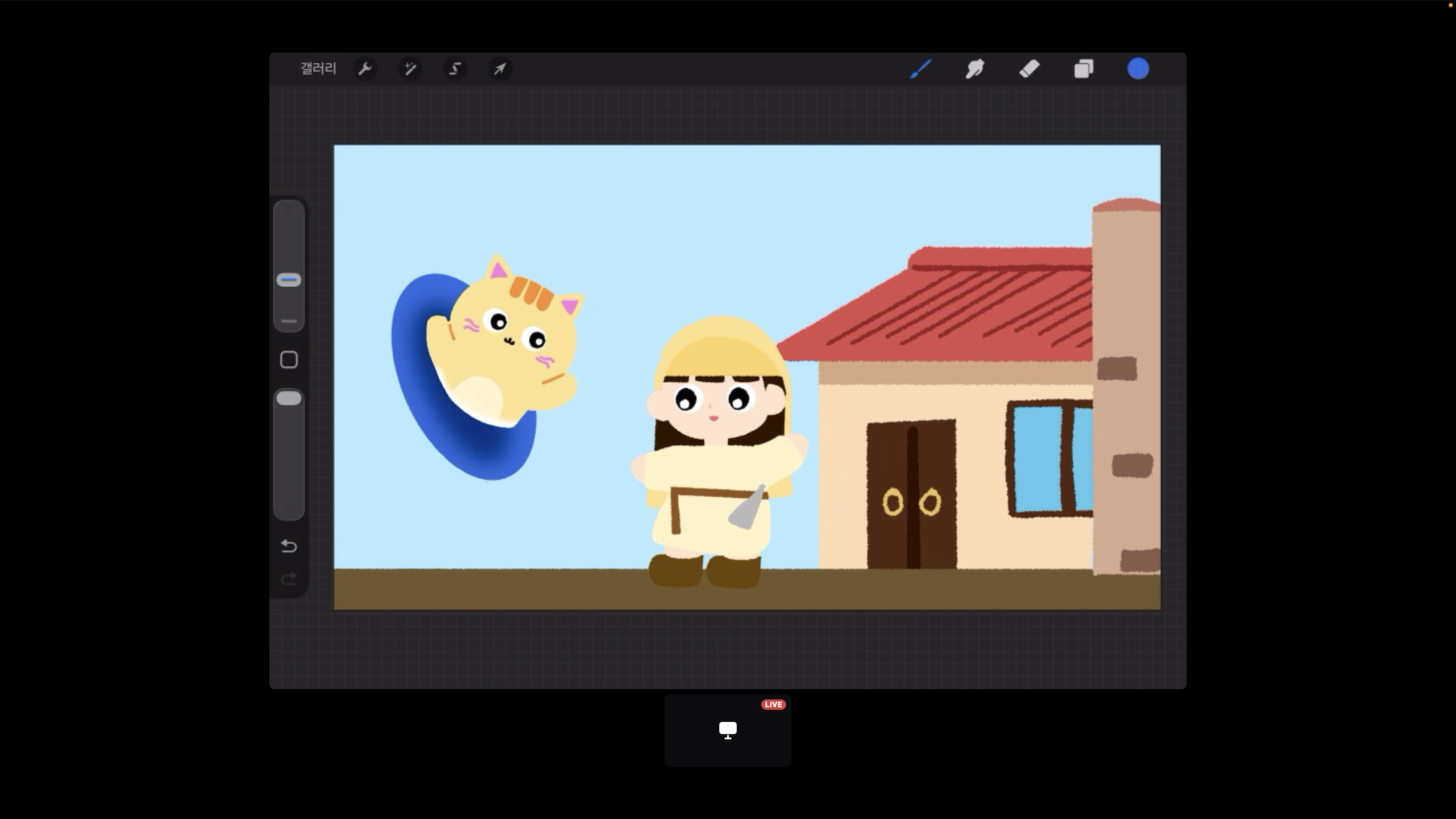
Task: Click the screen share monitor icon
Action: [x=727, y=730]
